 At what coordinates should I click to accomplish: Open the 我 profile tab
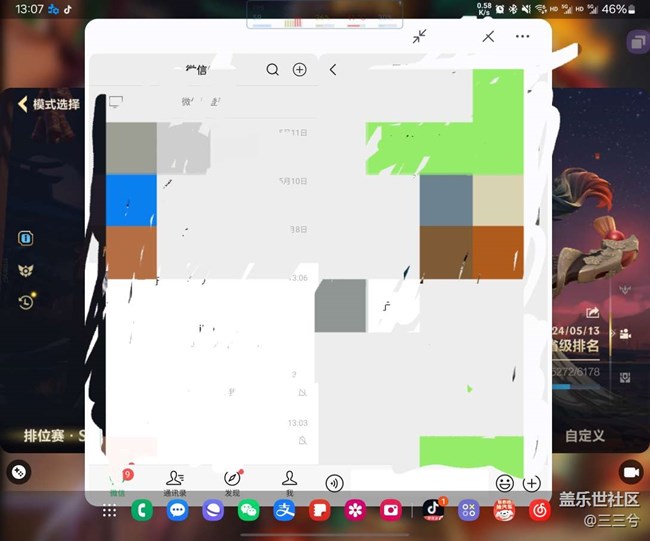pos(289,482)
